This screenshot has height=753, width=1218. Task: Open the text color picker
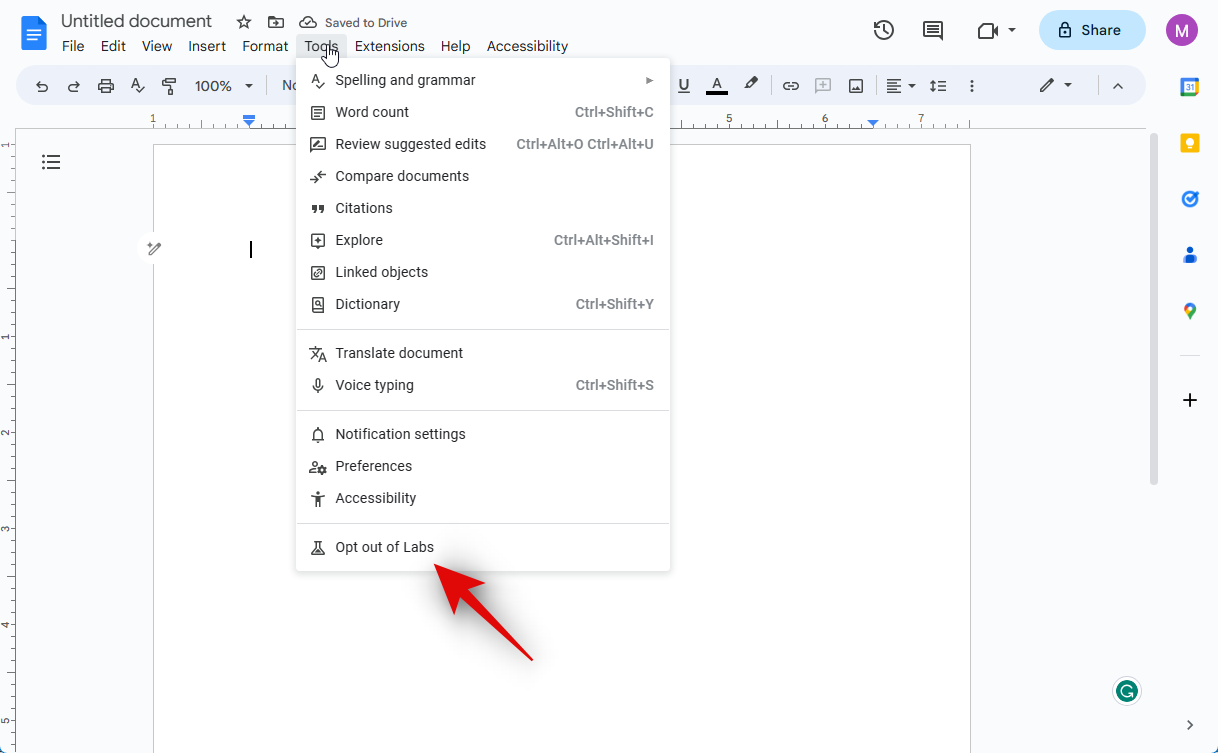pyautogui.click(x=716, y=86)
